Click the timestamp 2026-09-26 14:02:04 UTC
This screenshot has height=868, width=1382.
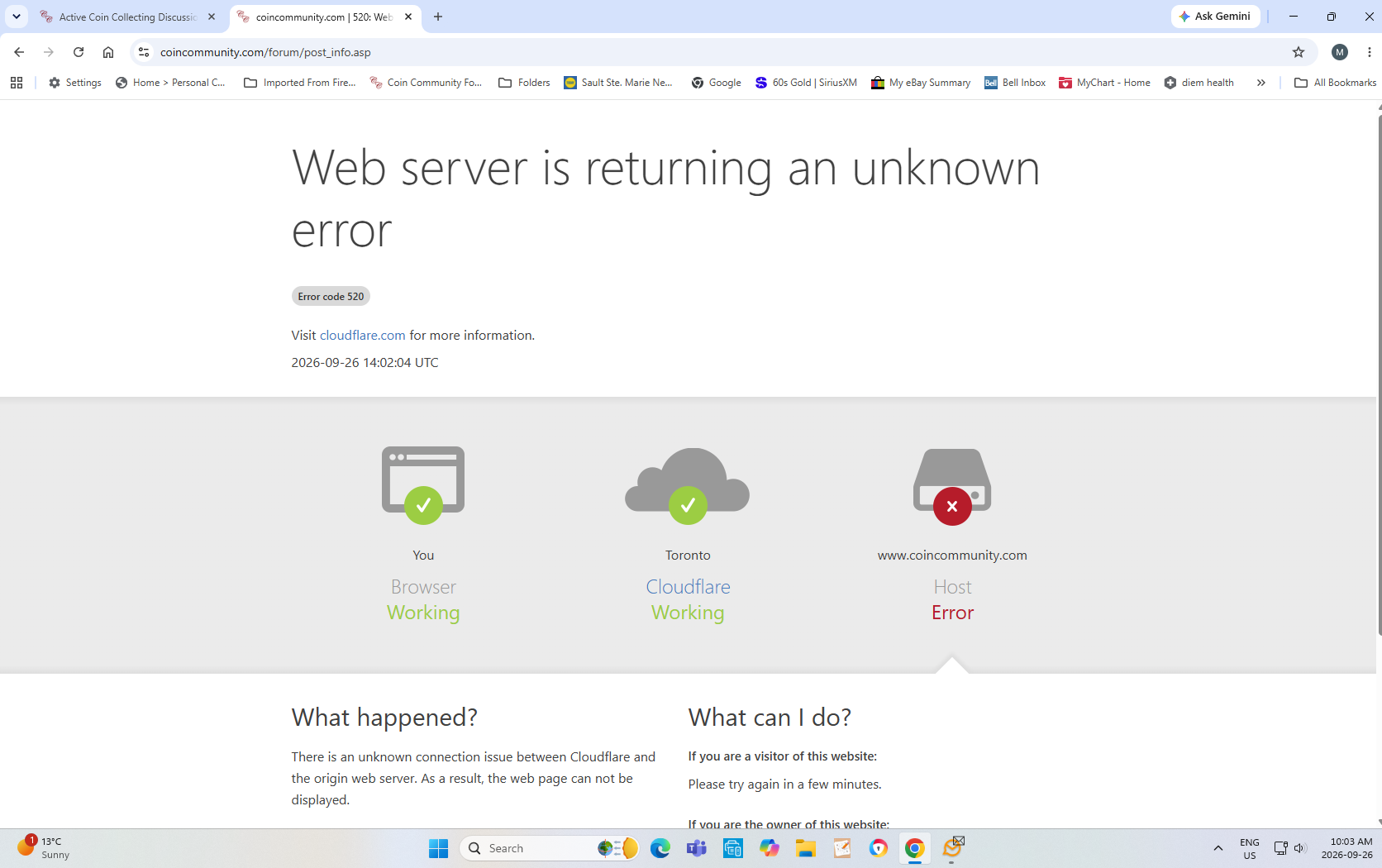pos(365,362)
